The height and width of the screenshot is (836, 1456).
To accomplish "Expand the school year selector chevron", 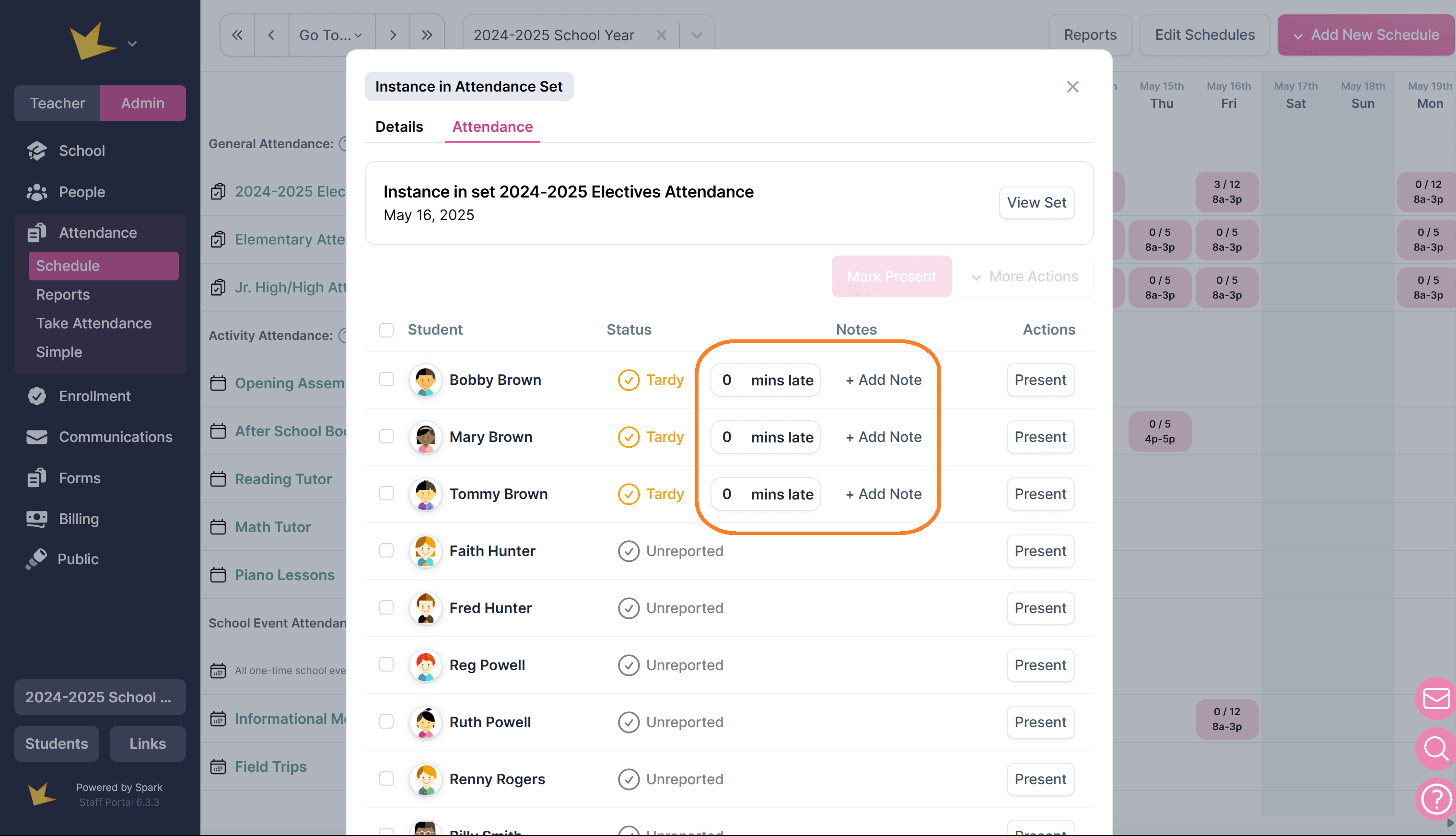I will pyautogui.click(x=697, y=35).
